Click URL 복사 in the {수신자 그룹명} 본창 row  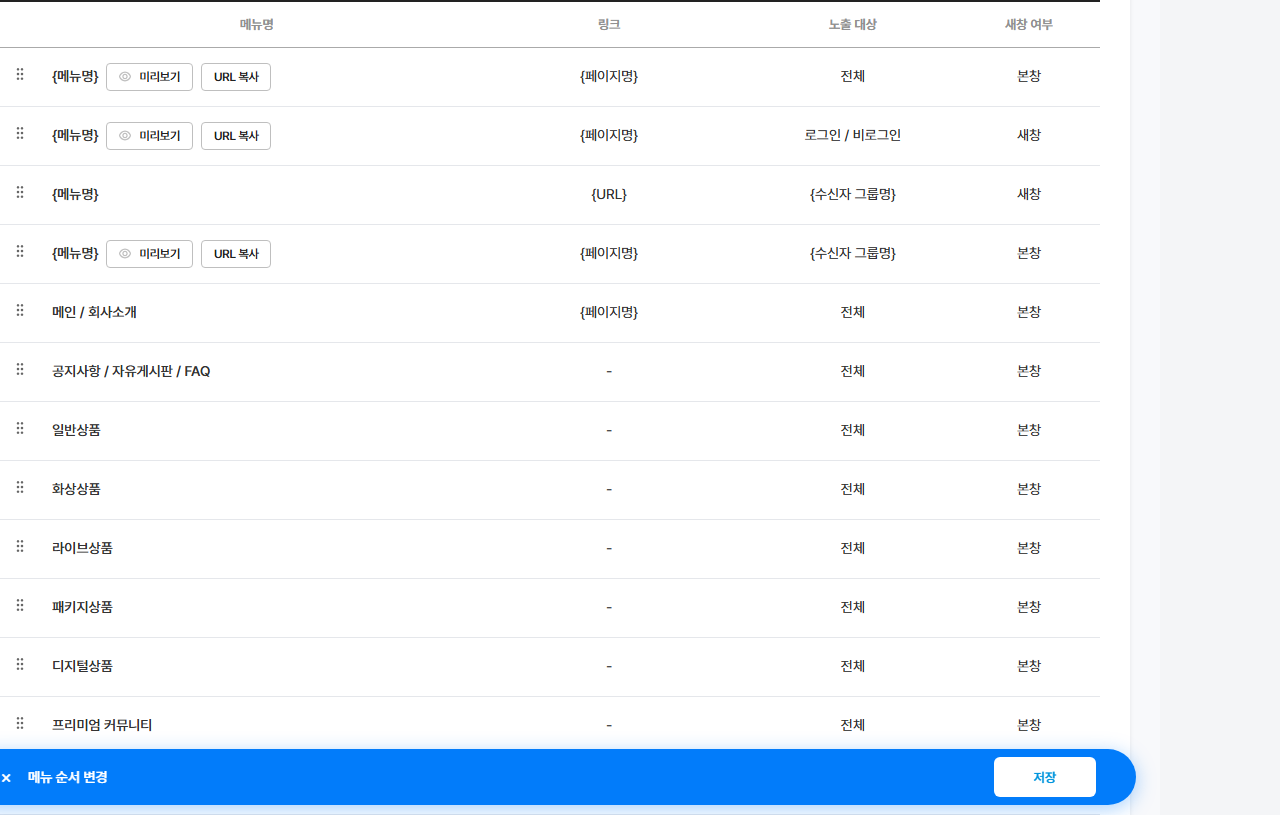tap(236, 254)
